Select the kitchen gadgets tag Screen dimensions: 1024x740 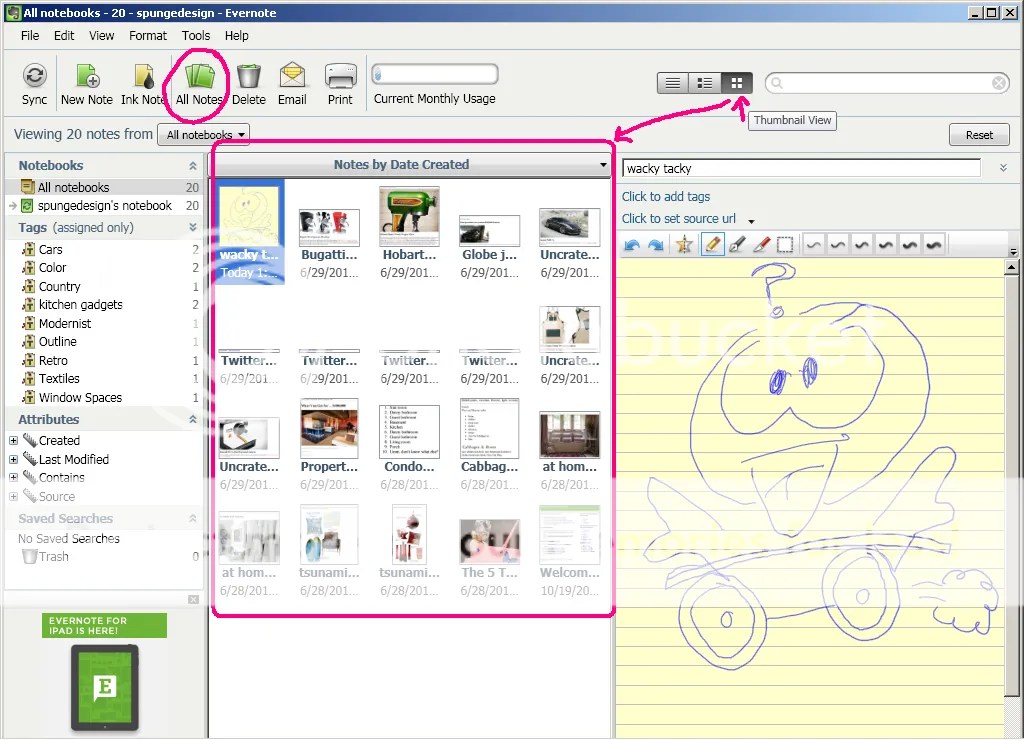click(x=80, y=305)
